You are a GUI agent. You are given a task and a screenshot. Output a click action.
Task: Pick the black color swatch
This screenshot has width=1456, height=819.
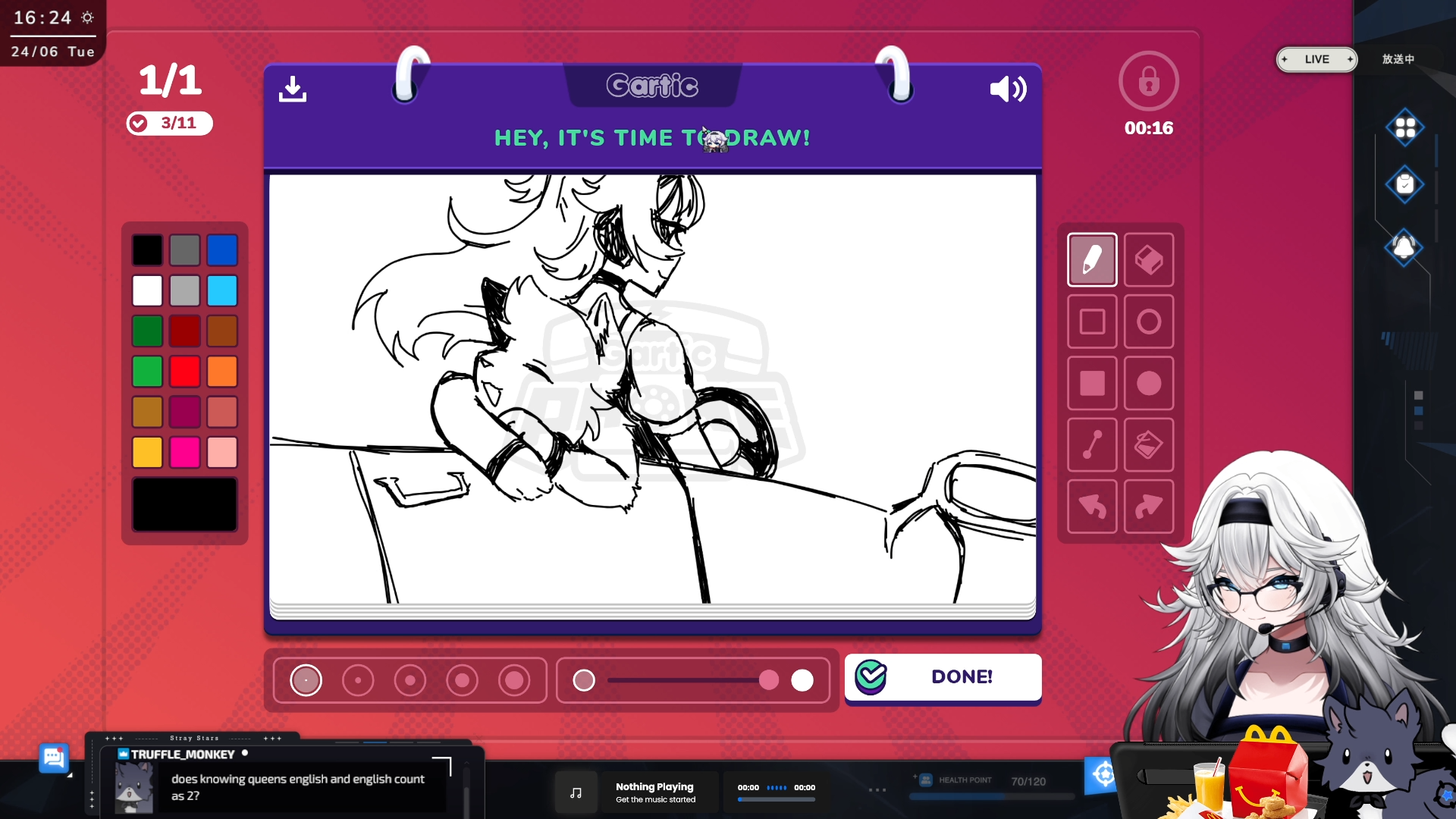coord(147,250)
